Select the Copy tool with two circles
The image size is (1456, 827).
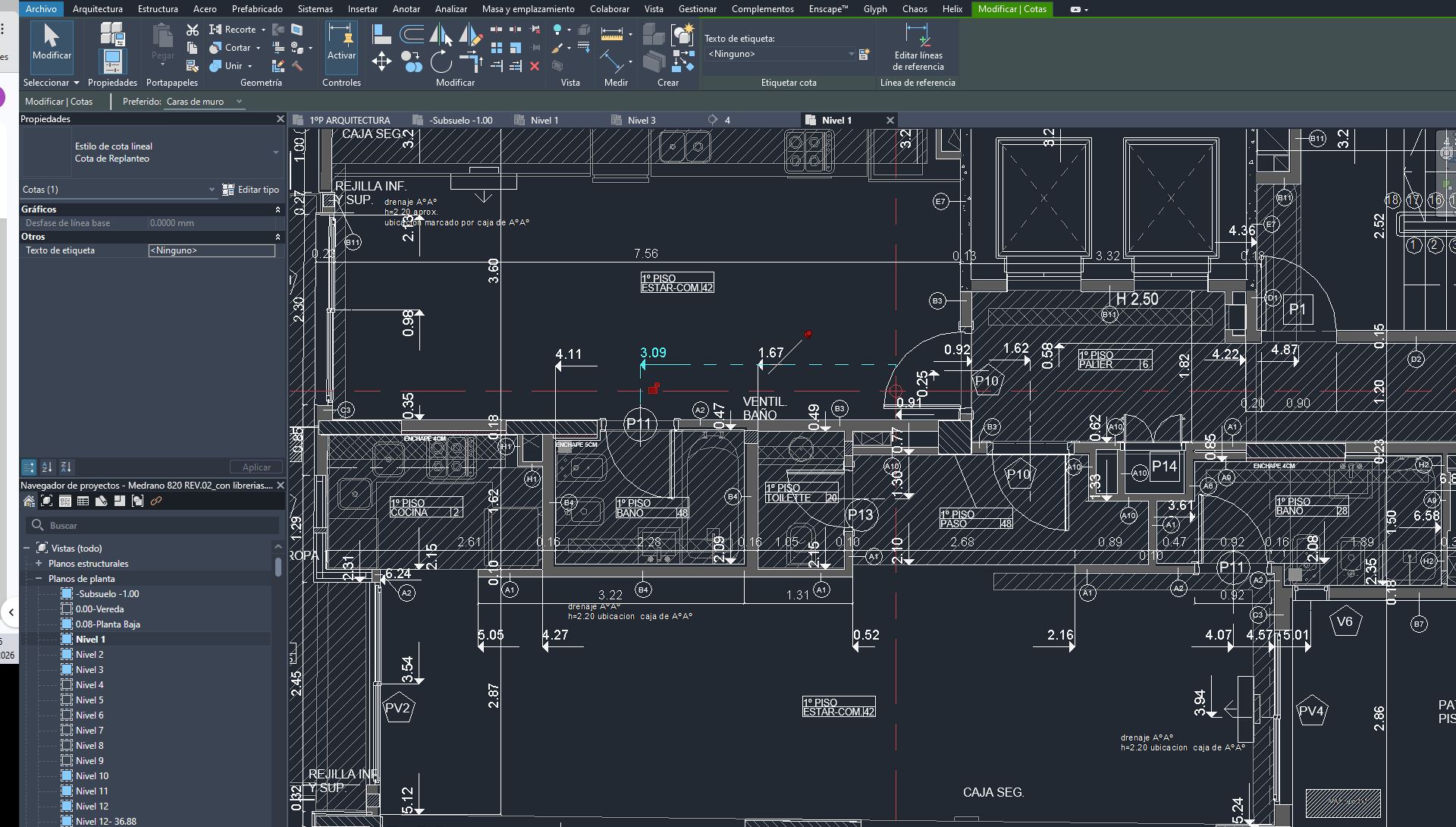point(411,62)
